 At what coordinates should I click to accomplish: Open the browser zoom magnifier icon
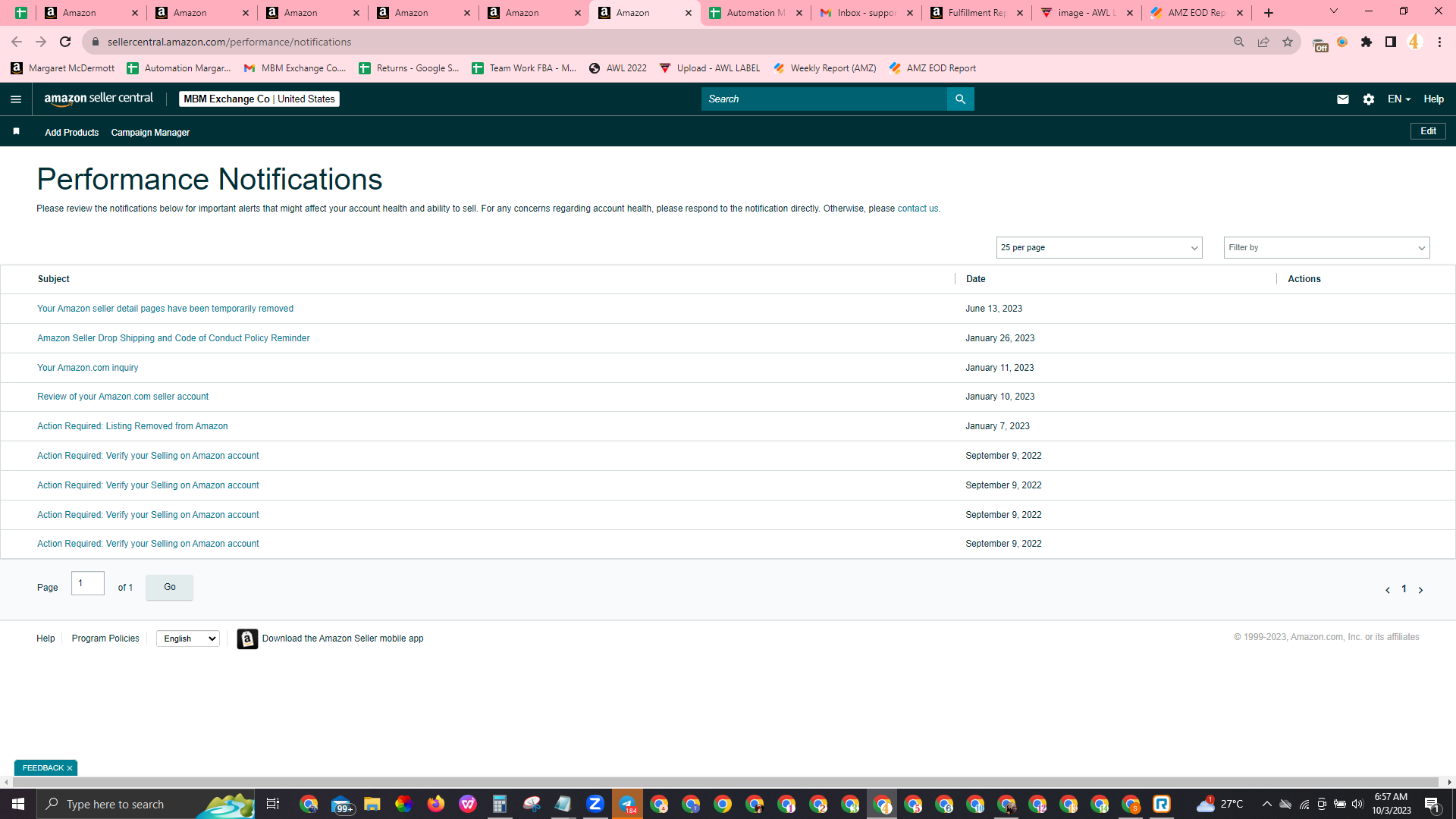1239,42
